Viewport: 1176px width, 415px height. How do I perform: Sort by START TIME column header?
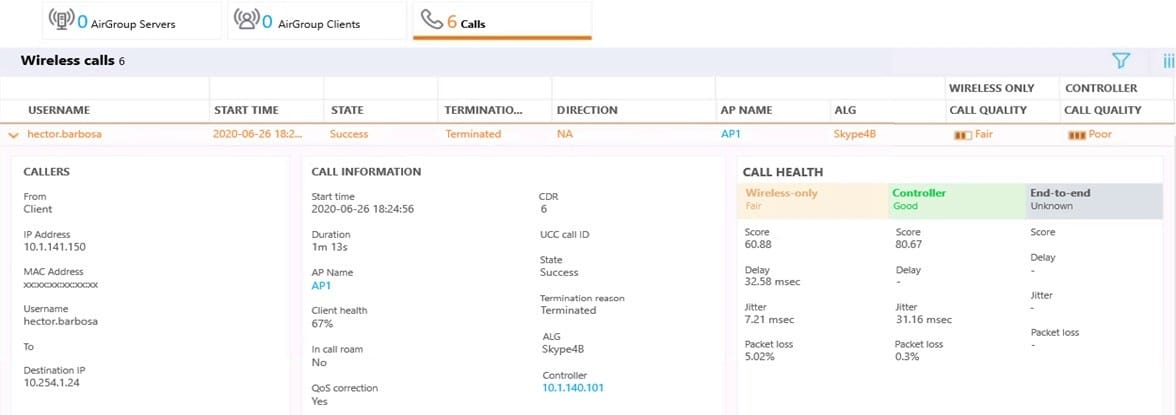246,110
